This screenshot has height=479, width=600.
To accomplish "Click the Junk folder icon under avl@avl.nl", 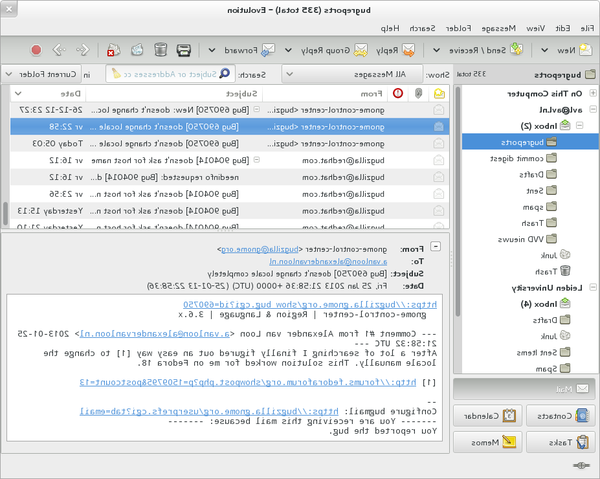I will tap(564, 254).
